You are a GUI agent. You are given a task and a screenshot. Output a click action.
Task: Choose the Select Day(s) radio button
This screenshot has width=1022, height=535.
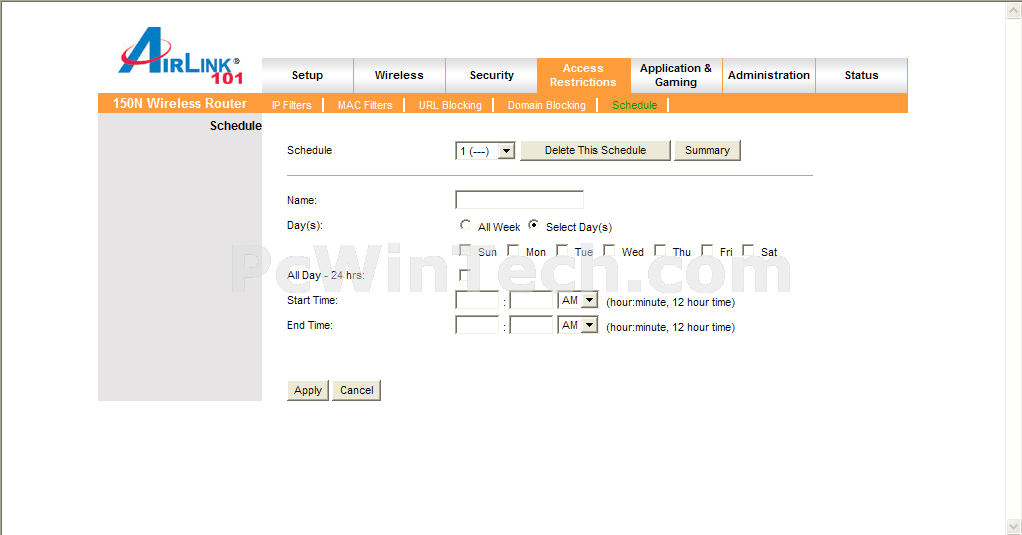click(534, 225)
